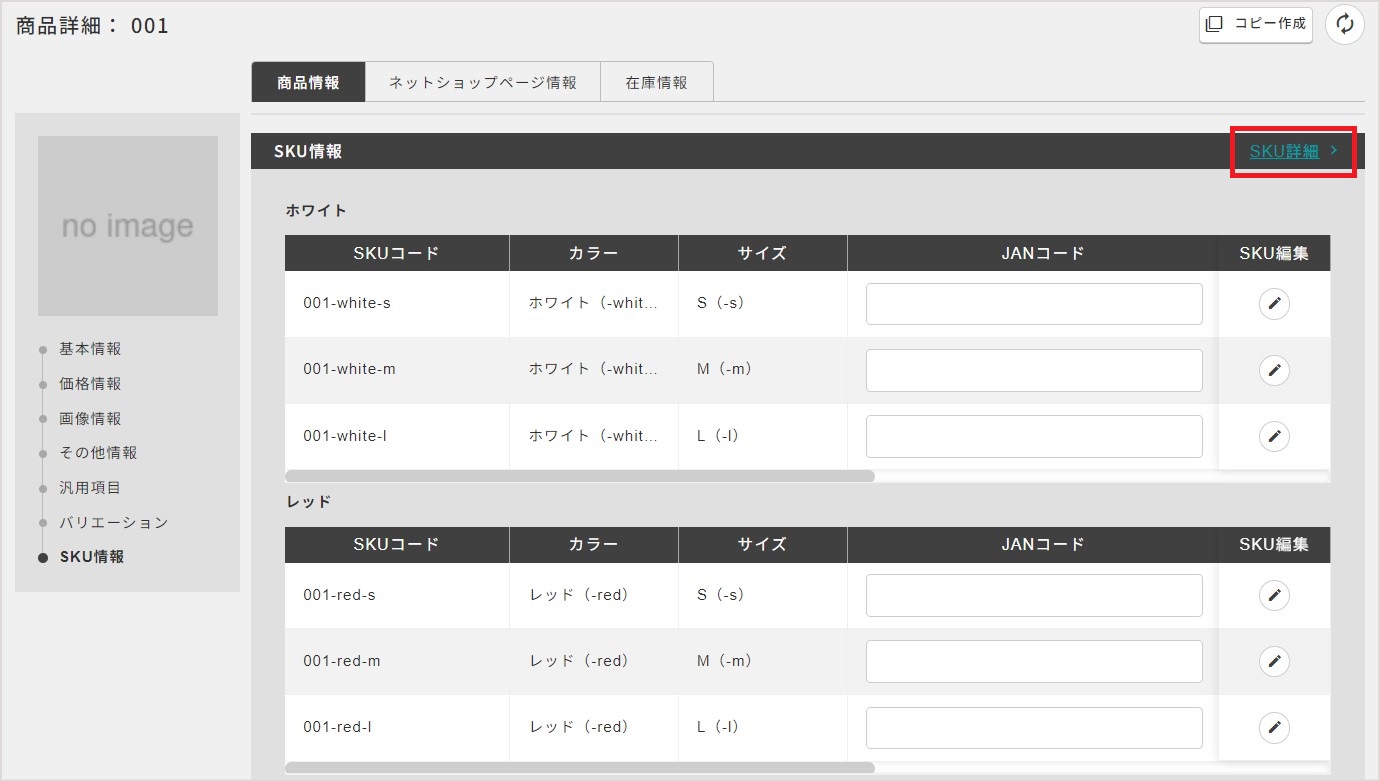Click the レッド table horizontal scrollbar
The image size is (1380, 781).
pos(580,768)
